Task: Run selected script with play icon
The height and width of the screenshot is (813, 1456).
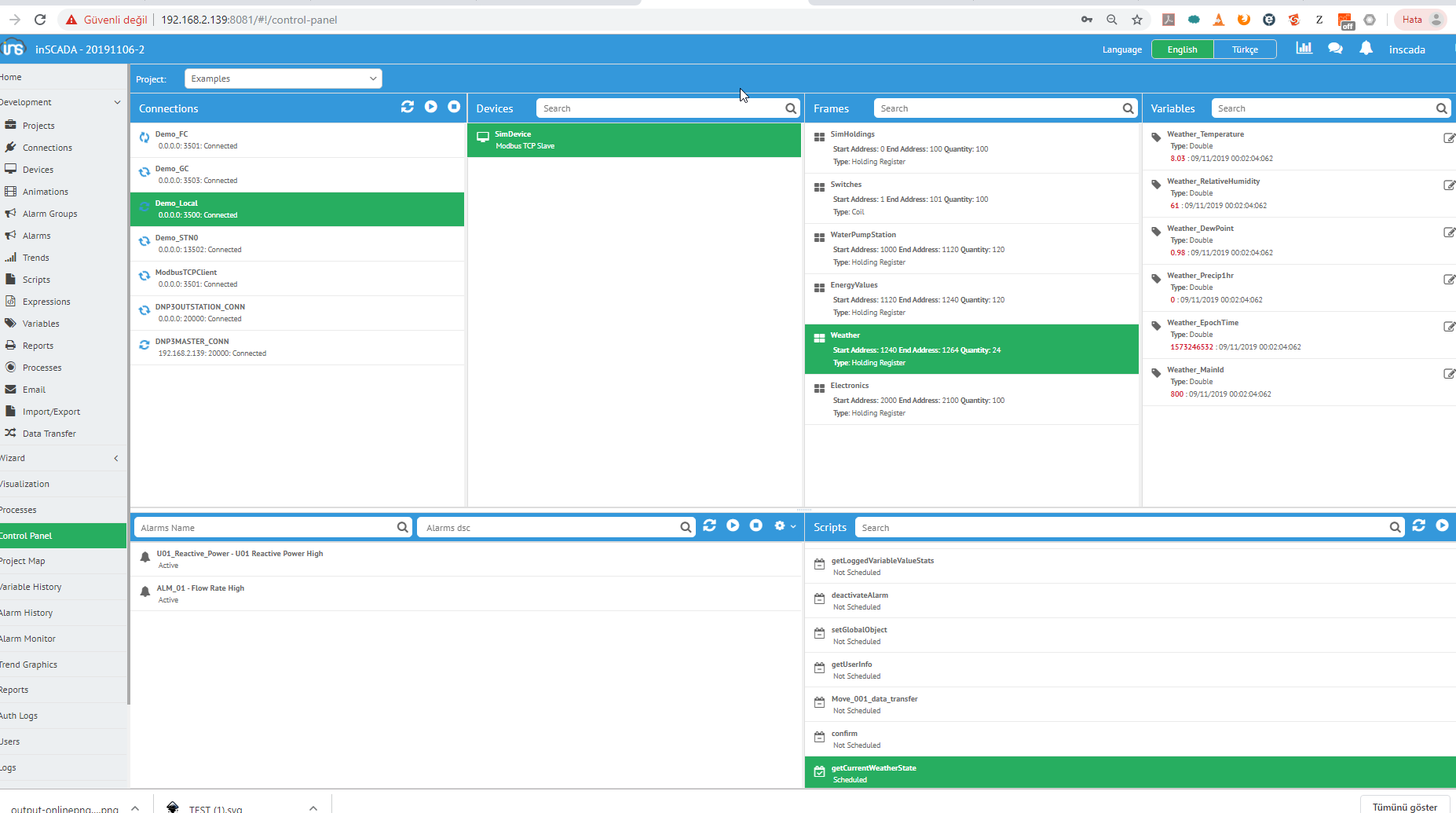Action: (1442, 526)
